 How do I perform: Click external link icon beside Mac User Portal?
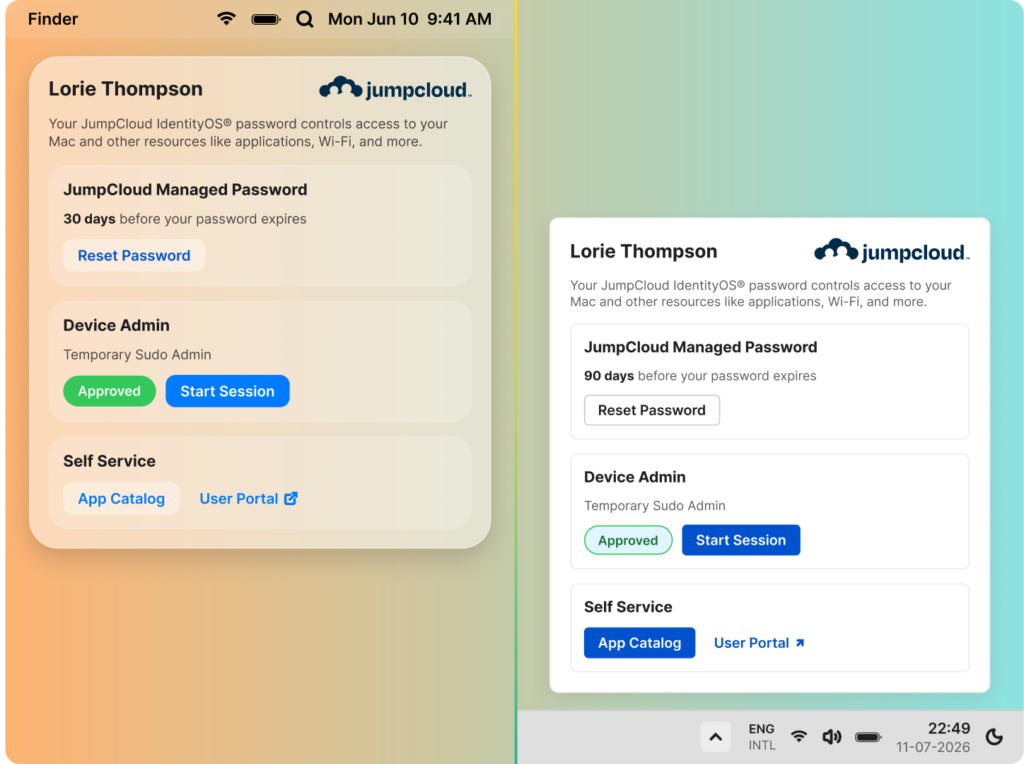(291, 498)
